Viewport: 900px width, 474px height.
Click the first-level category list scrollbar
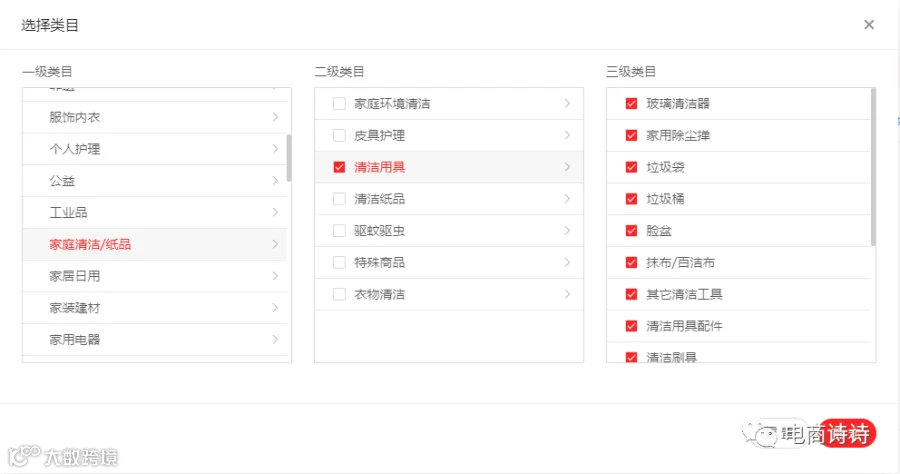[289, 158]
